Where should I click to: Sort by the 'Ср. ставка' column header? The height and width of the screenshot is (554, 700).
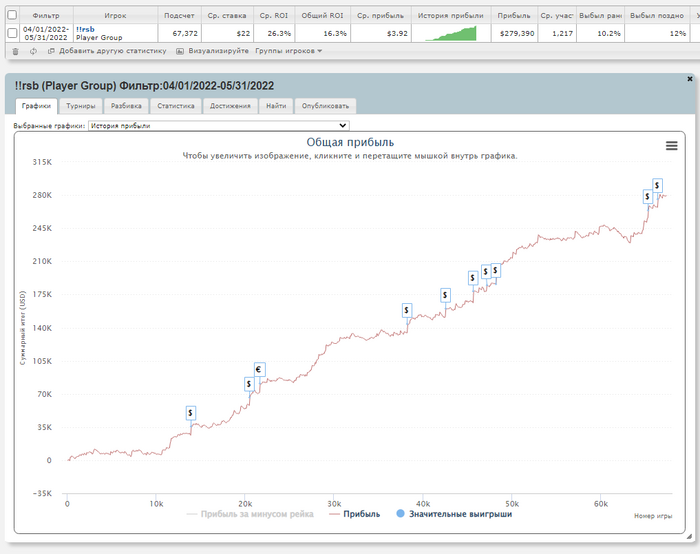[x=227, y=16]
